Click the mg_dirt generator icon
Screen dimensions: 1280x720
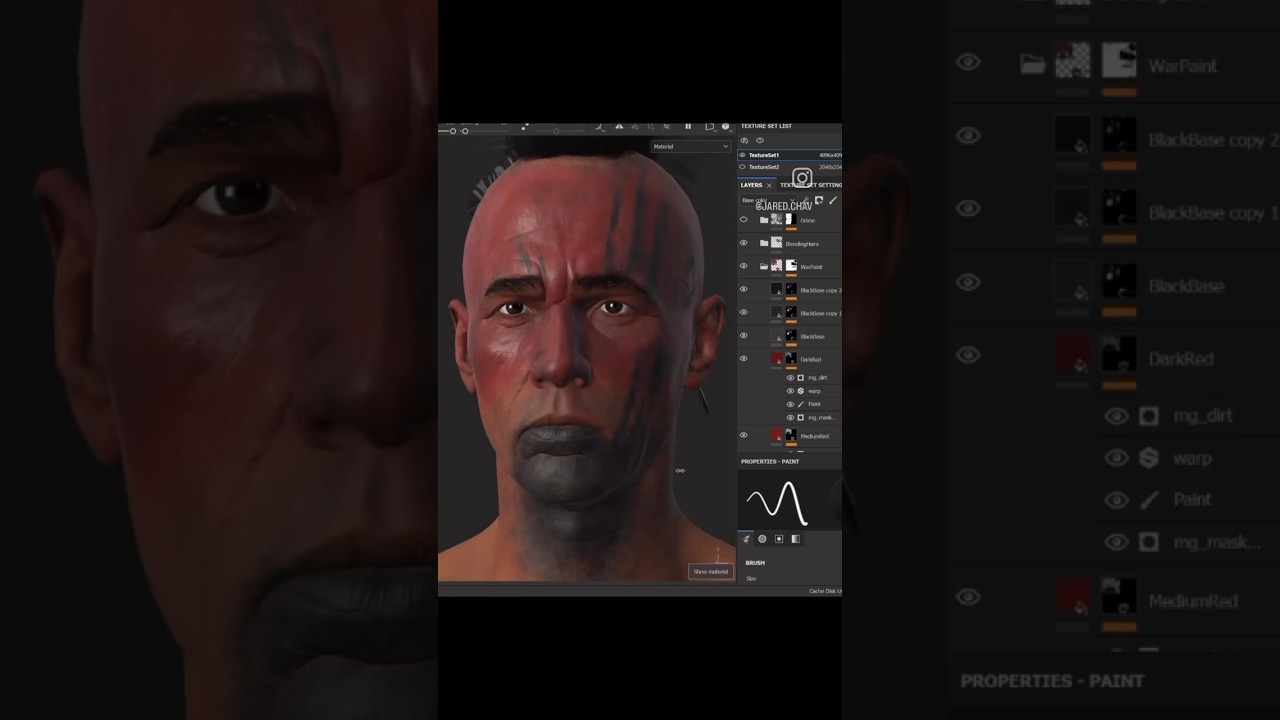801,378
